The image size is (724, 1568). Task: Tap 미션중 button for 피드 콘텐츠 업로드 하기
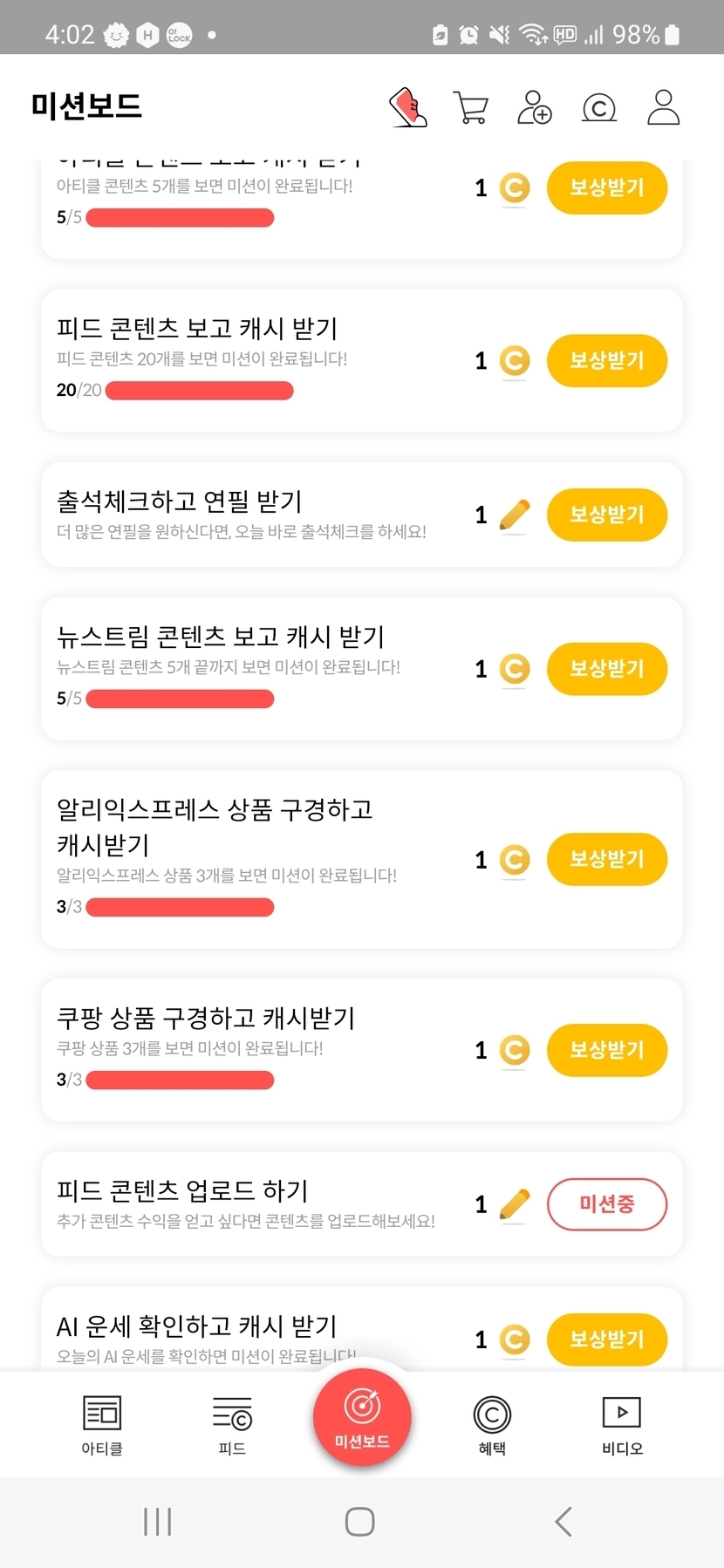tap(606, 1204)
